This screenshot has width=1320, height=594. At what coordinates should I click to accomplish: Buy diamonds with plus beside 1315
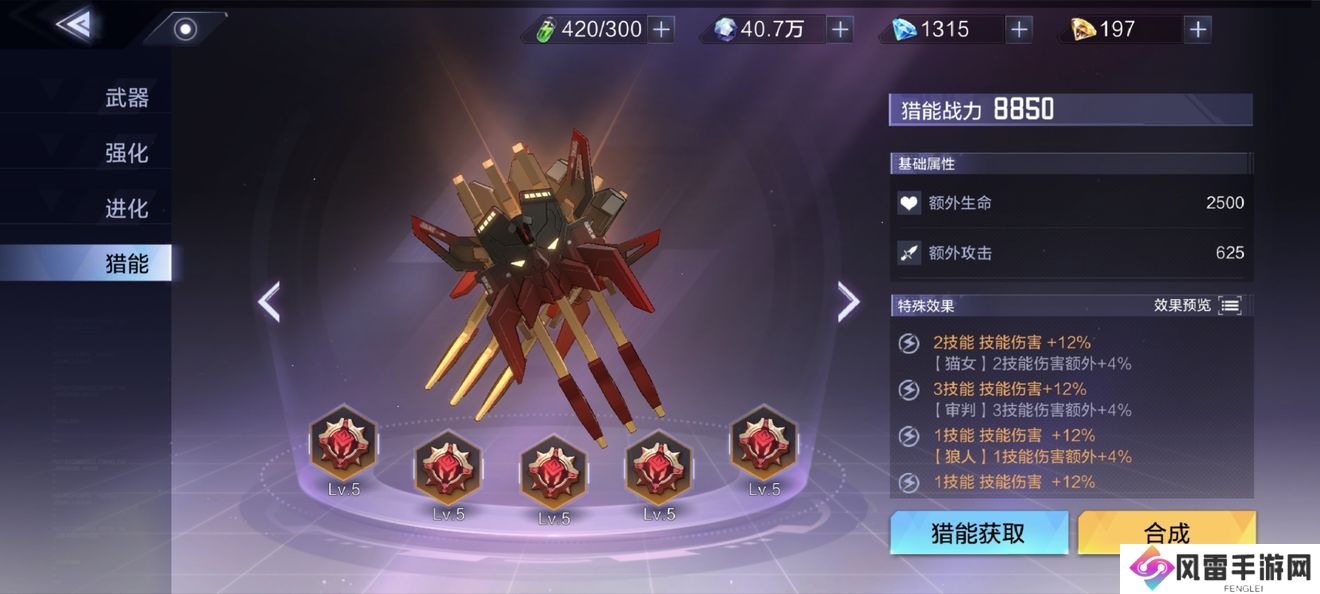[1019, 29]
